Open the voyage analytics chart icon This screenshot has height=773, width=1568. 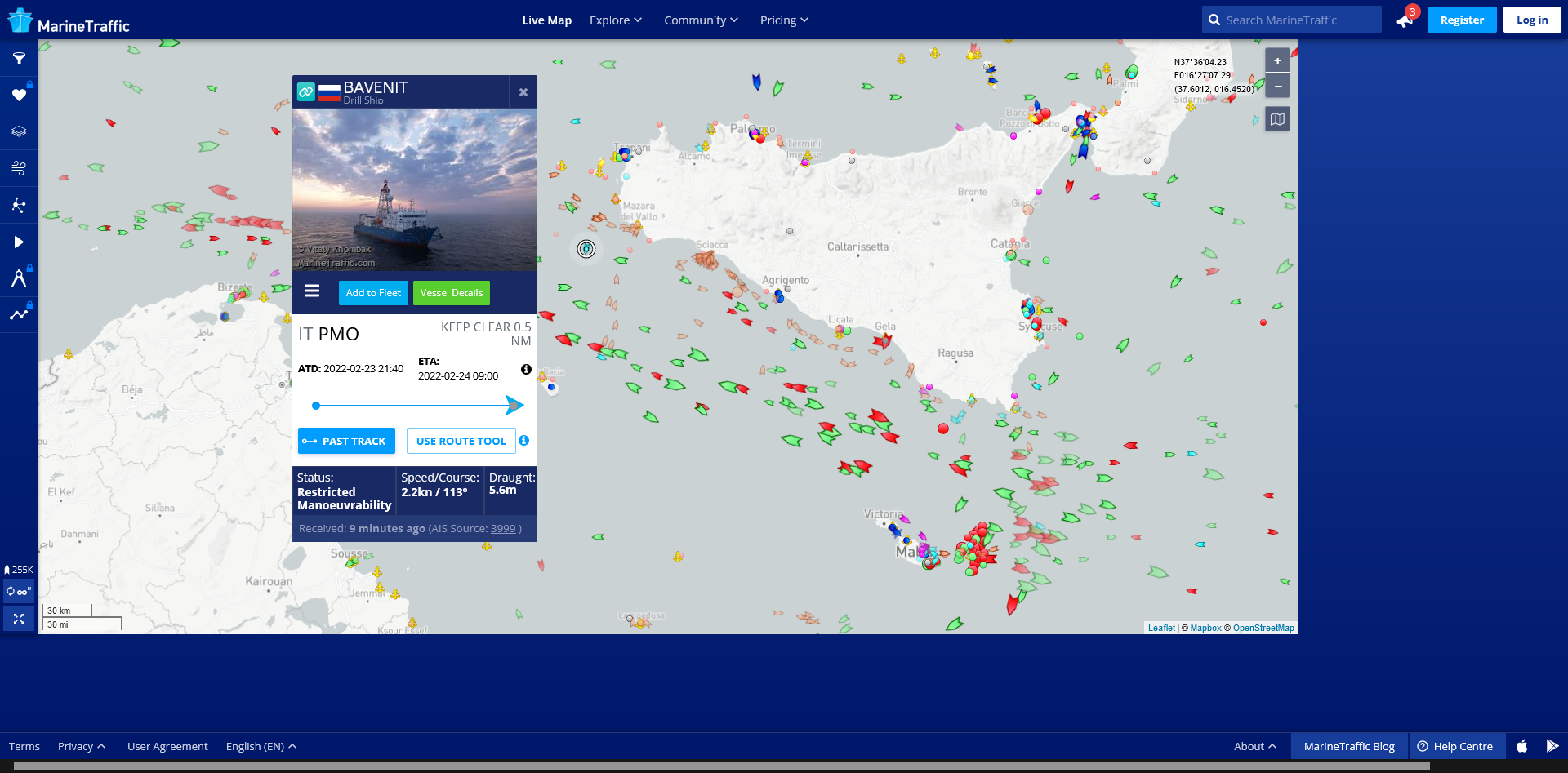click(x=19, y=314)
